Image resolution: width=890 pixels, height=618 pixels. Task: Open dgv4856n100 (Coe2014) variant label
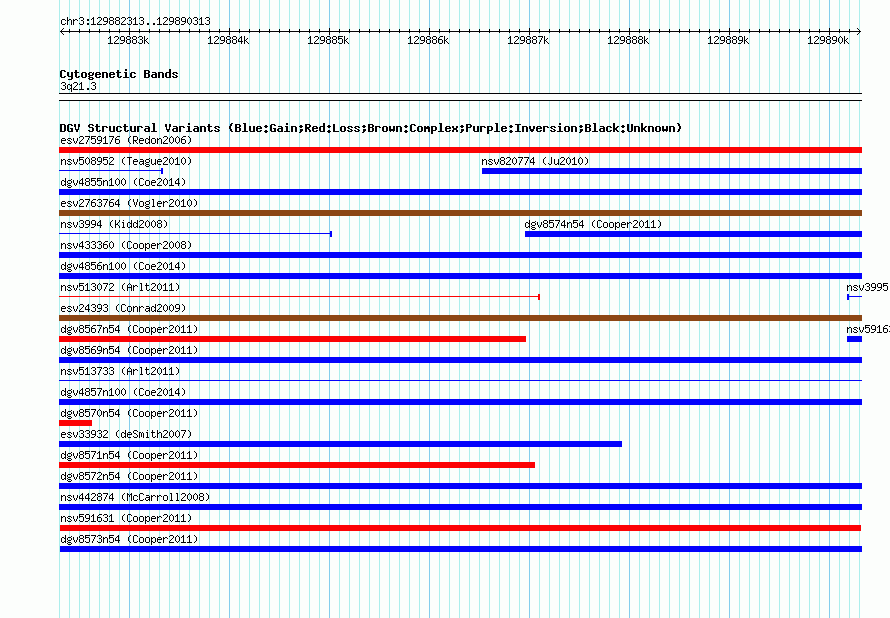123,266
